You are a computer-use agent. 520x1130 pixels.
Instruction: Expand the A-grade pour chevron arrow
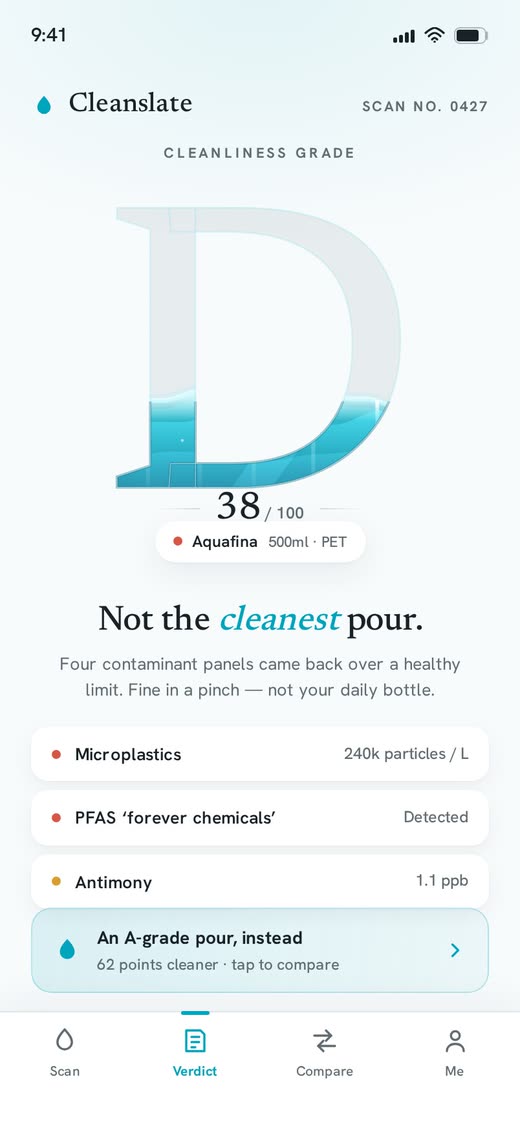tap(454, 950)
